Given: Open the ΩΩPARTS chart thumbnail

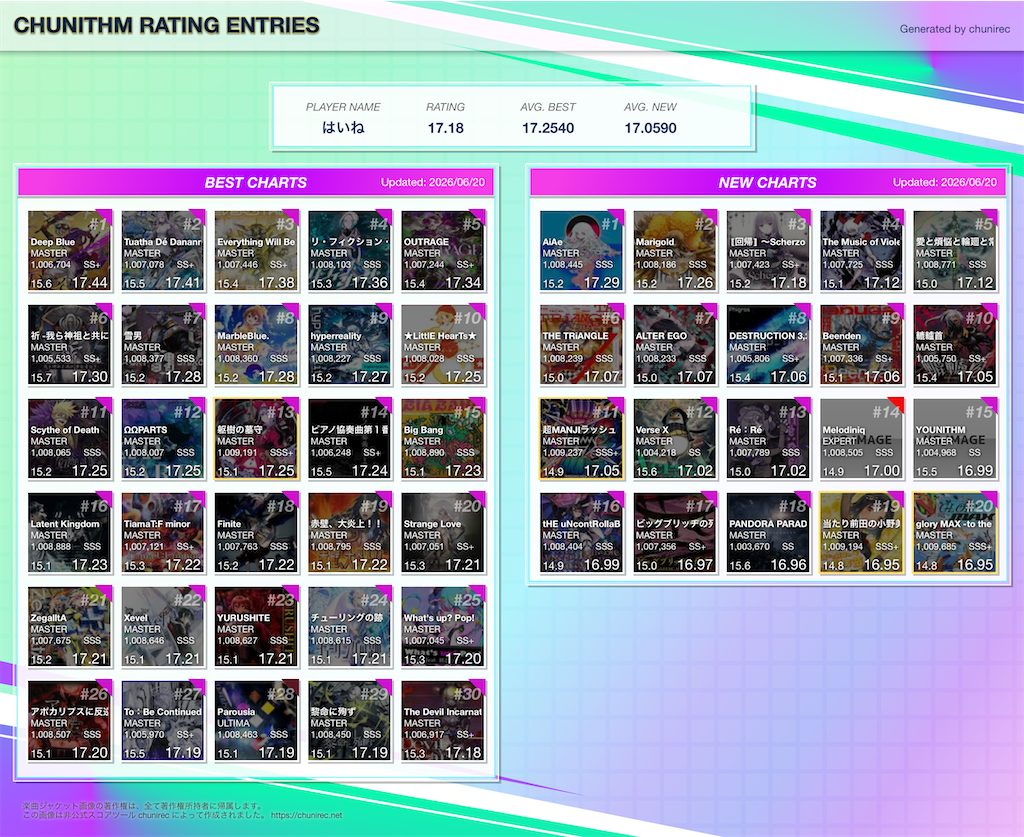Looking at the screenshot, I should pos(163,439).
